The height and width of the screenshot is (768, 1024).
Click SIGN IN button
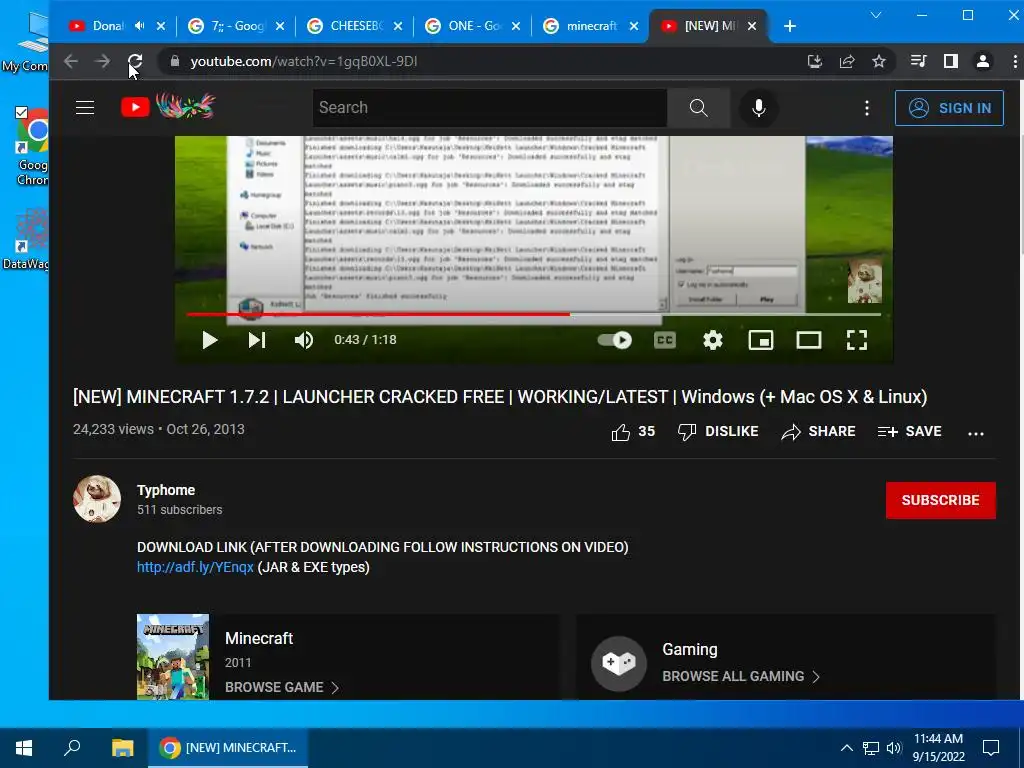point(949,108)
